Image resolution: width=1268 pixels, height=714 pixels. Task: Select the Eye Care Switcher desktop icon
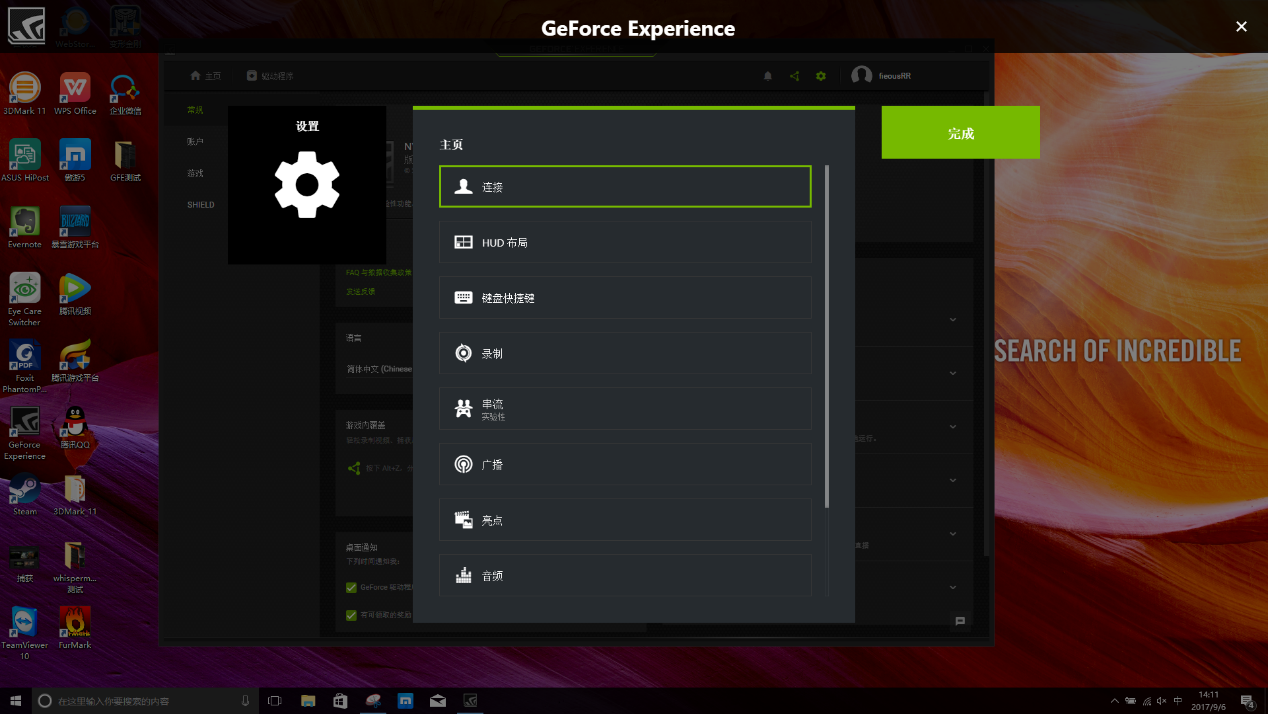(25, 299)
